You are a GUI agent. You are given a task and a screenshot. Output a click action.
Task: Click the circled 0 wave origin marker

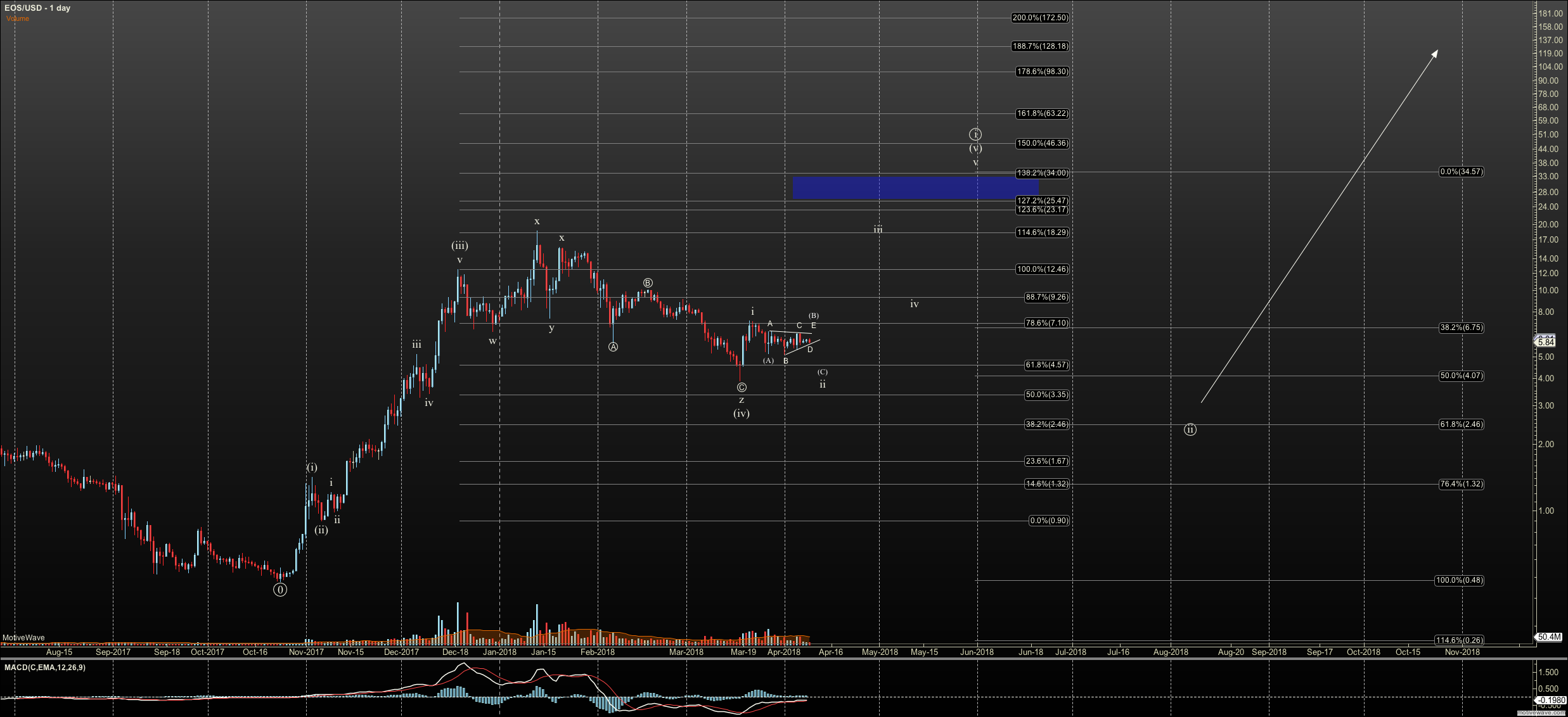pos(280,590)
